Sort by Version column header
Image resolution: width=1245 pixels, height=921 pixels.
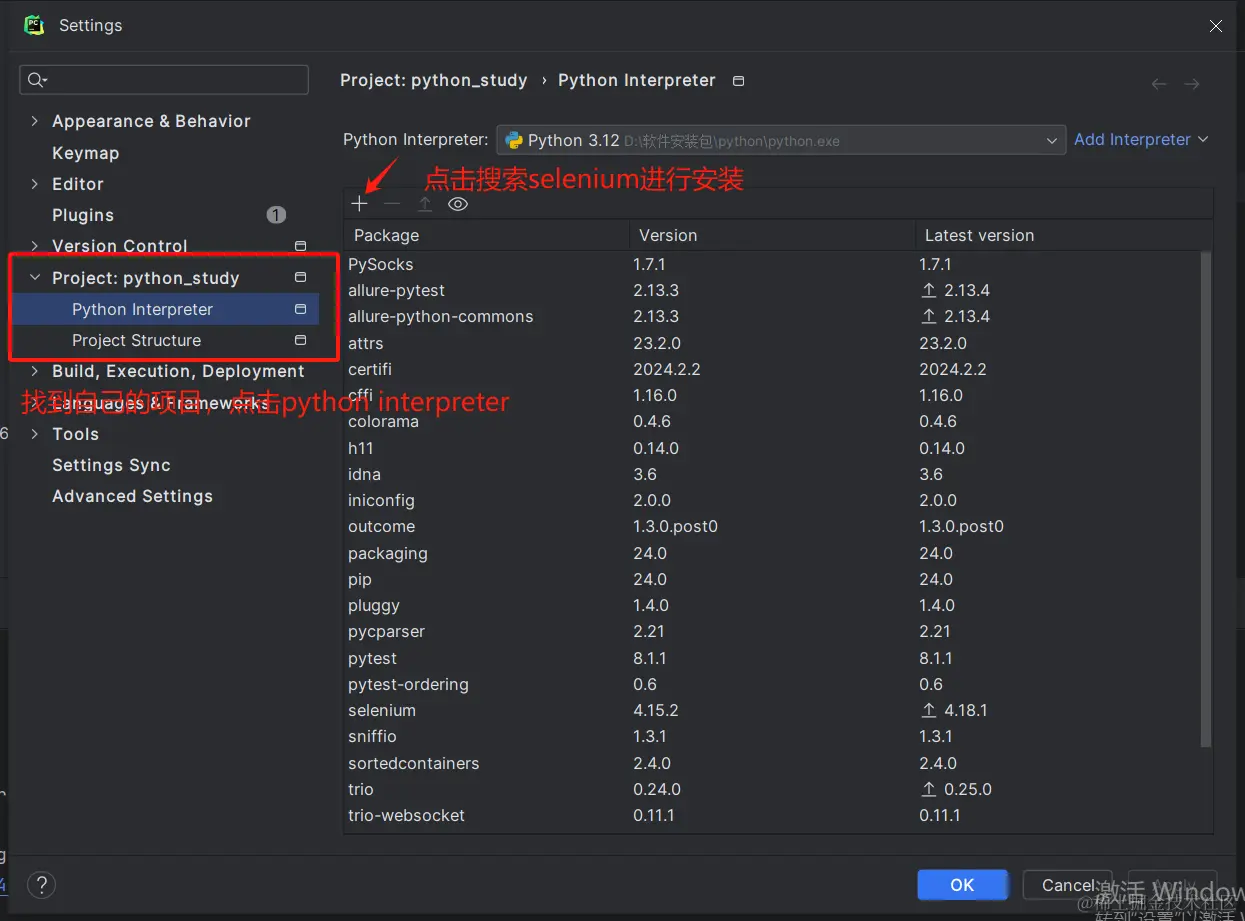coord(771,235)
